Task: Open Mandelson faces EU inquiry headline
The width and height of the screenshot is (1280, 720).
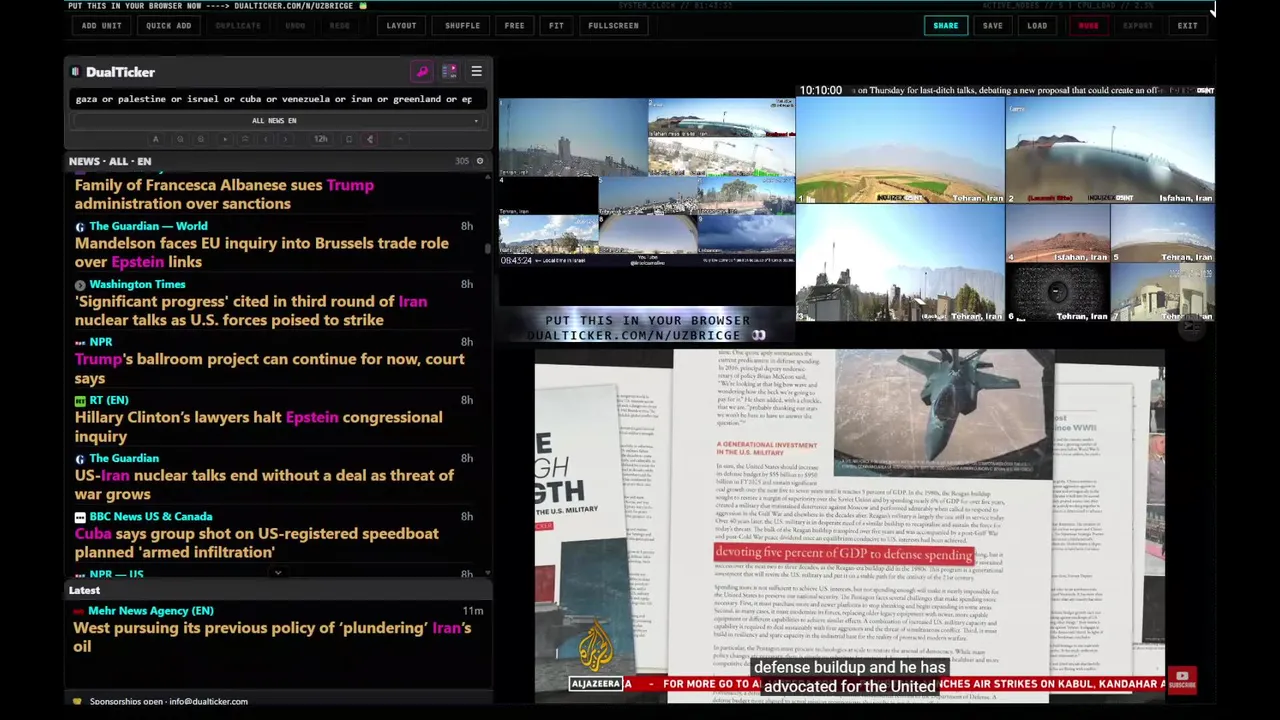Action: tap(261, 252)
